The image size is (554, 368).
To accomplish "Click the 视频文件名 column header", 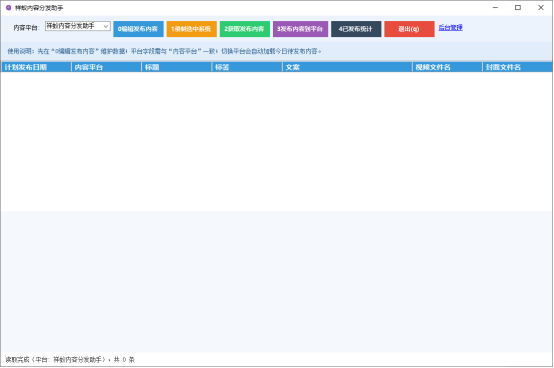I will [447, 67].
